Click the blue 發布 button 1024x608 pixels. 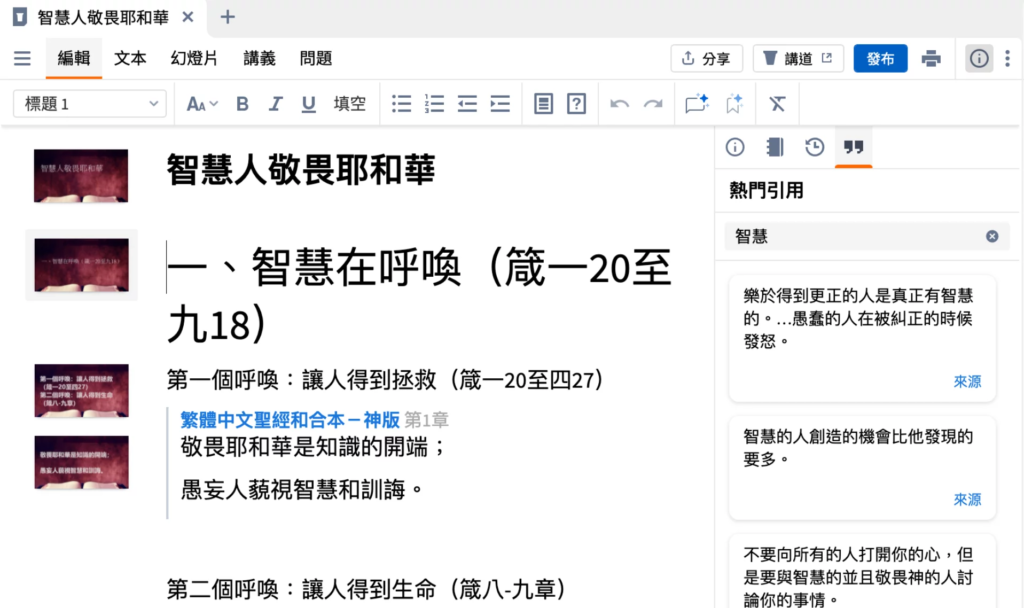[x=880, y=59]
